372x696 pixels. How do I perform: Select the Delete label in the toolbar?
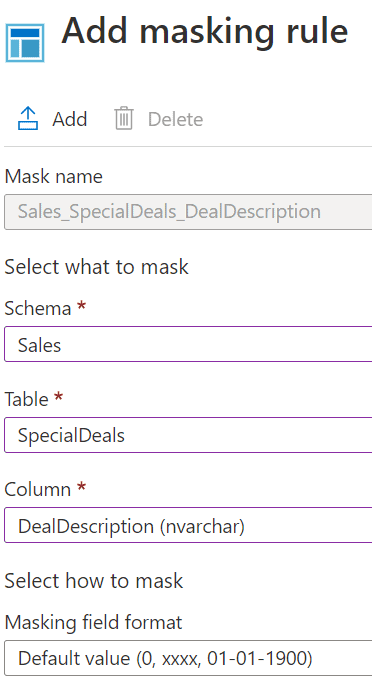click(x=175, y=119)
